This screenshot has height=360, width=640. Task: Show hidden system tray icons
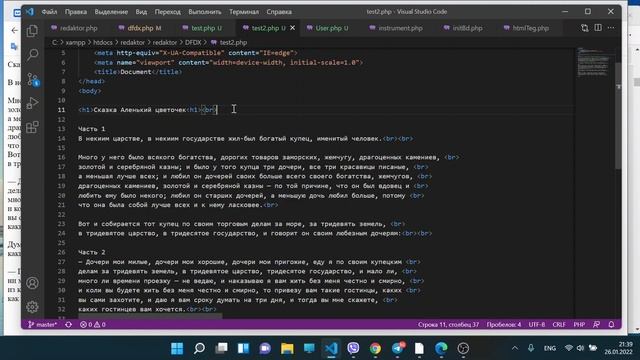(515, 348)
